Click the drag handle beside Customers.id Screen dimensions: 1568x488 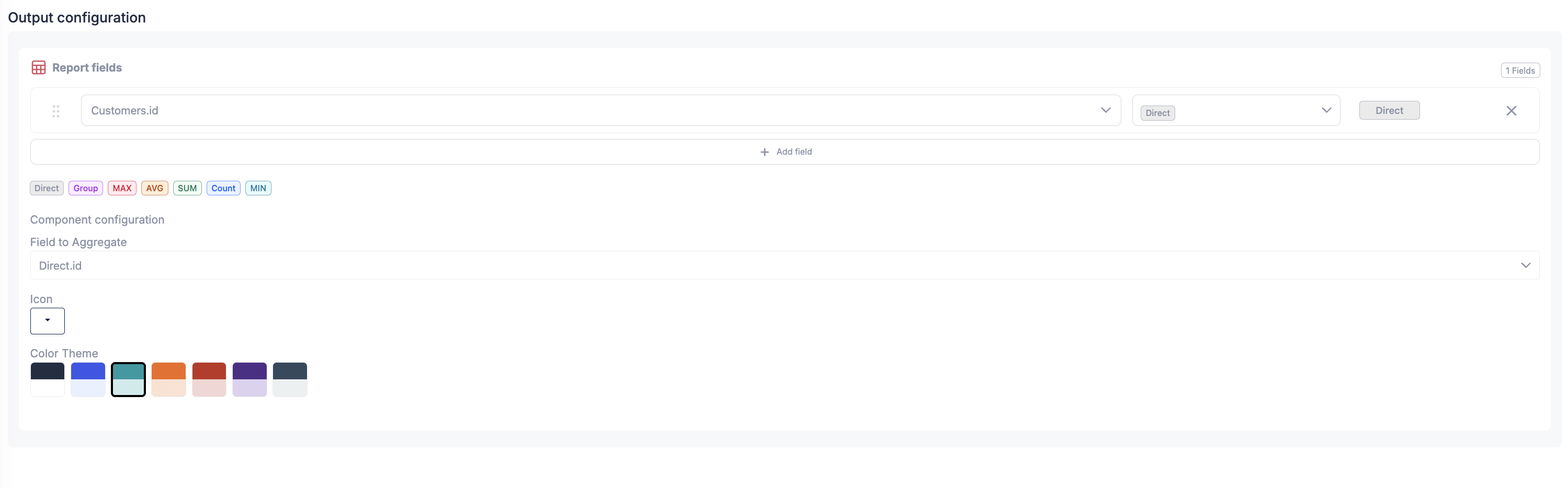[56, 111]
